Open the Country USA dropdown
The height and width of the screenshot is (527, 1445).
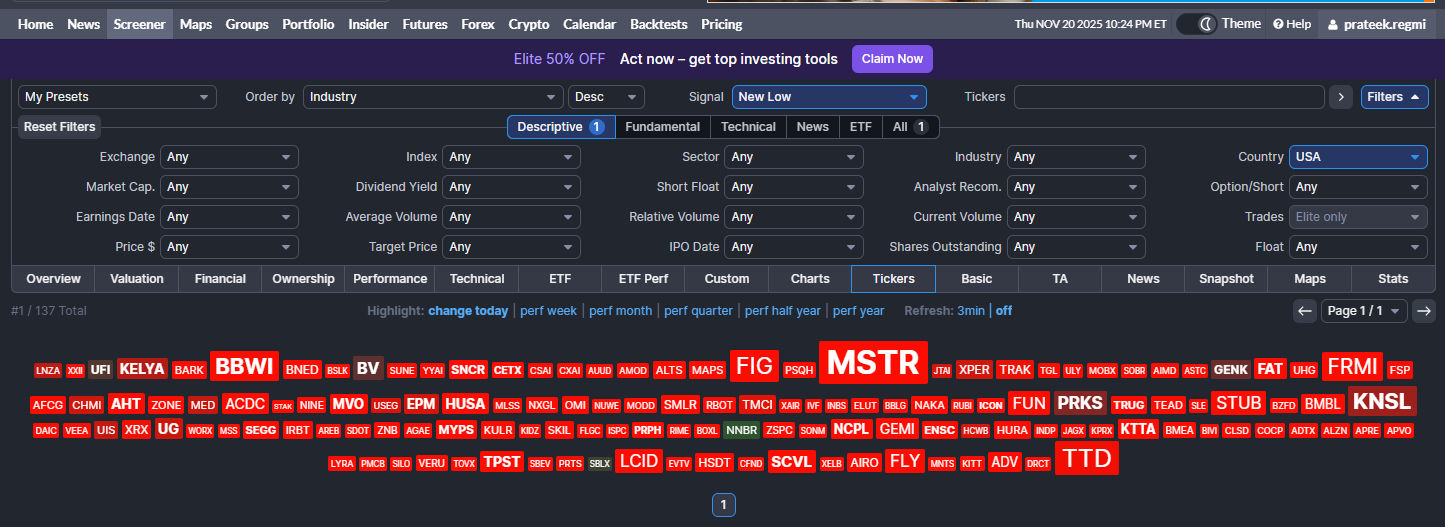[x=1358, y=157]
